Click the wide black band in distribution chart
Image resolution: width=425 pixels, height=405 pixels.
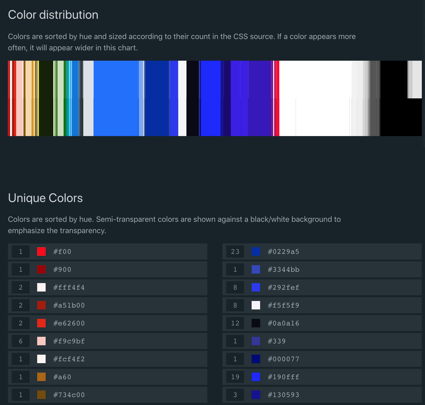tap(394, 98)
